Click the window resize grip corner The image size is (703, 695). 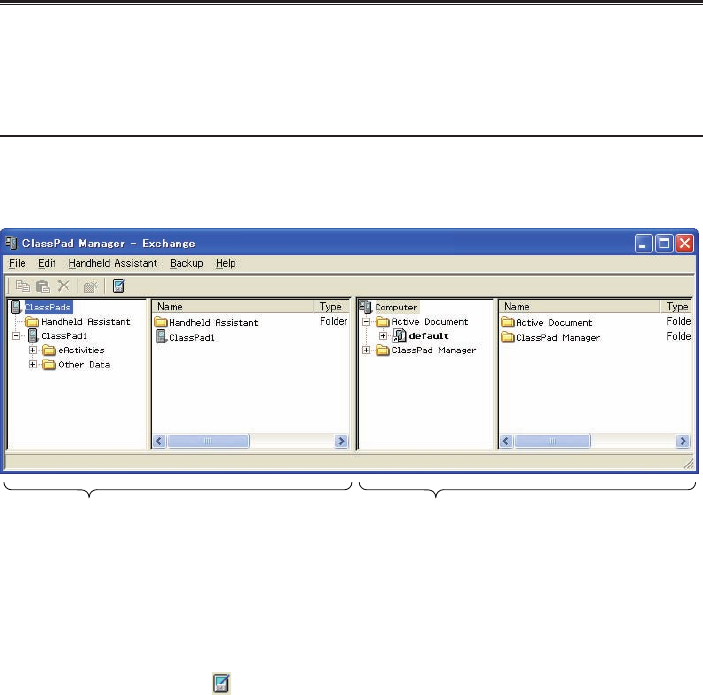click(x=688, y=464)
